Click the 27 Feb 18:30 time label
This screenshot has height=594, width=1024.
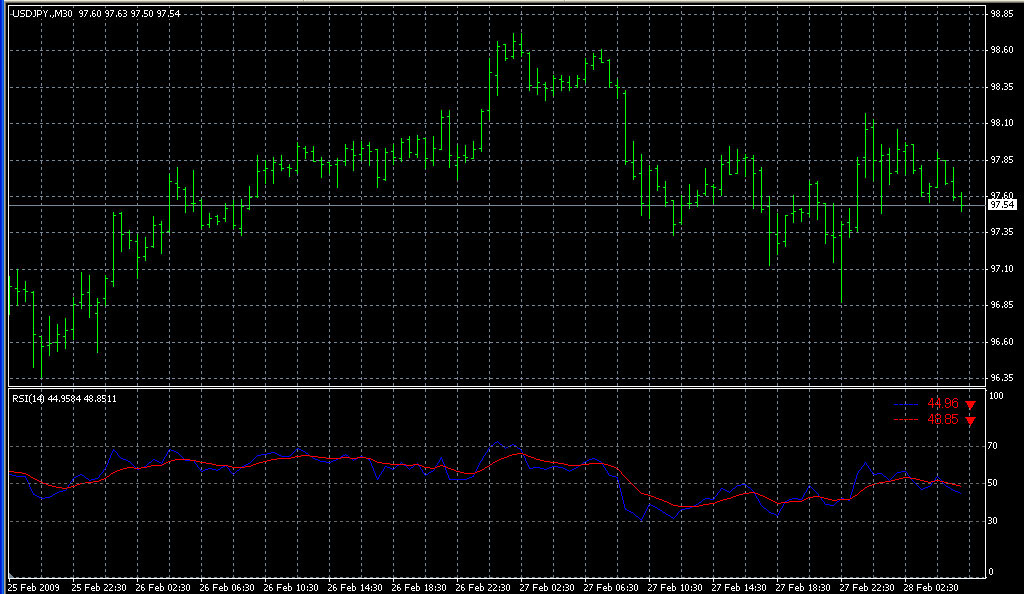click(x=803, y=587)
